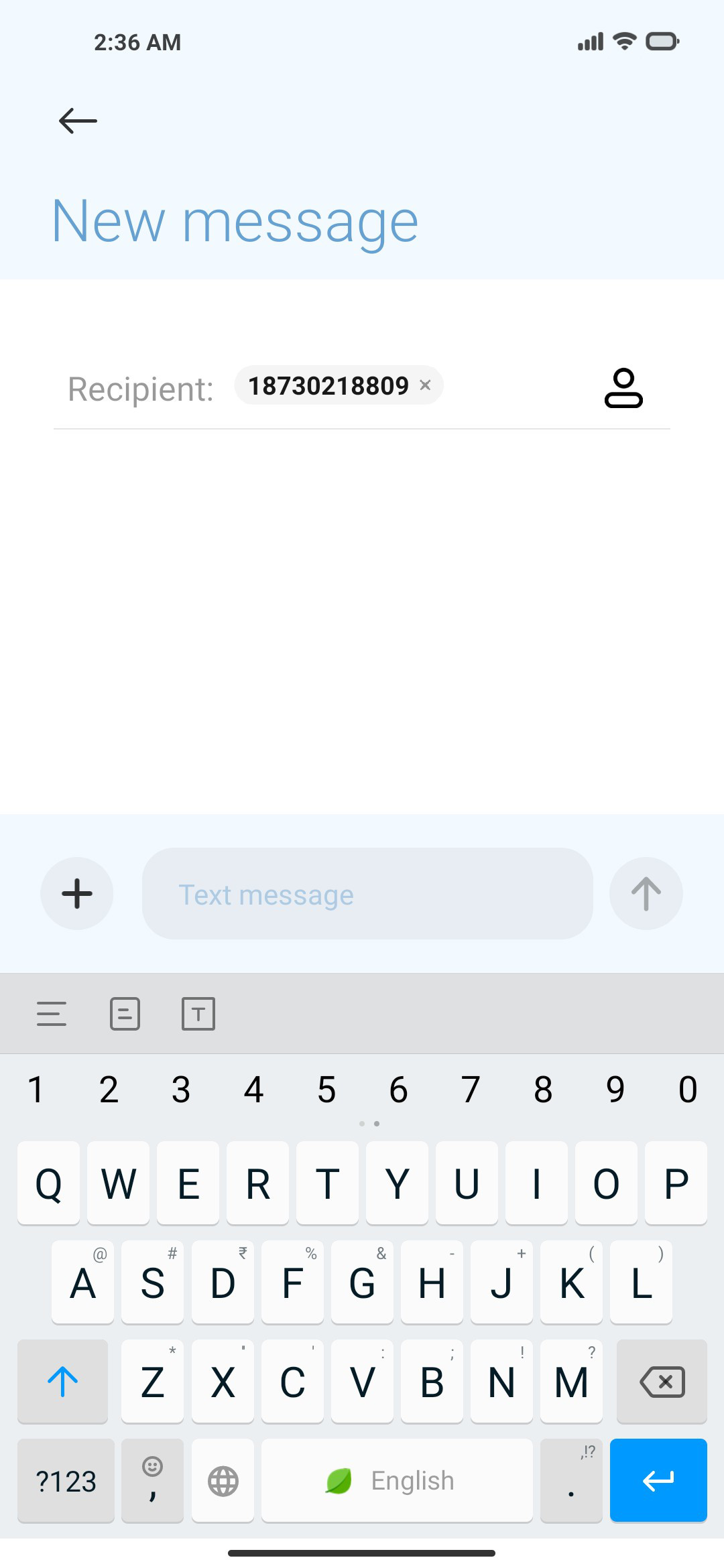
Task: Select the keyboard text-editing T icon
Action: tap(198, 1014)
